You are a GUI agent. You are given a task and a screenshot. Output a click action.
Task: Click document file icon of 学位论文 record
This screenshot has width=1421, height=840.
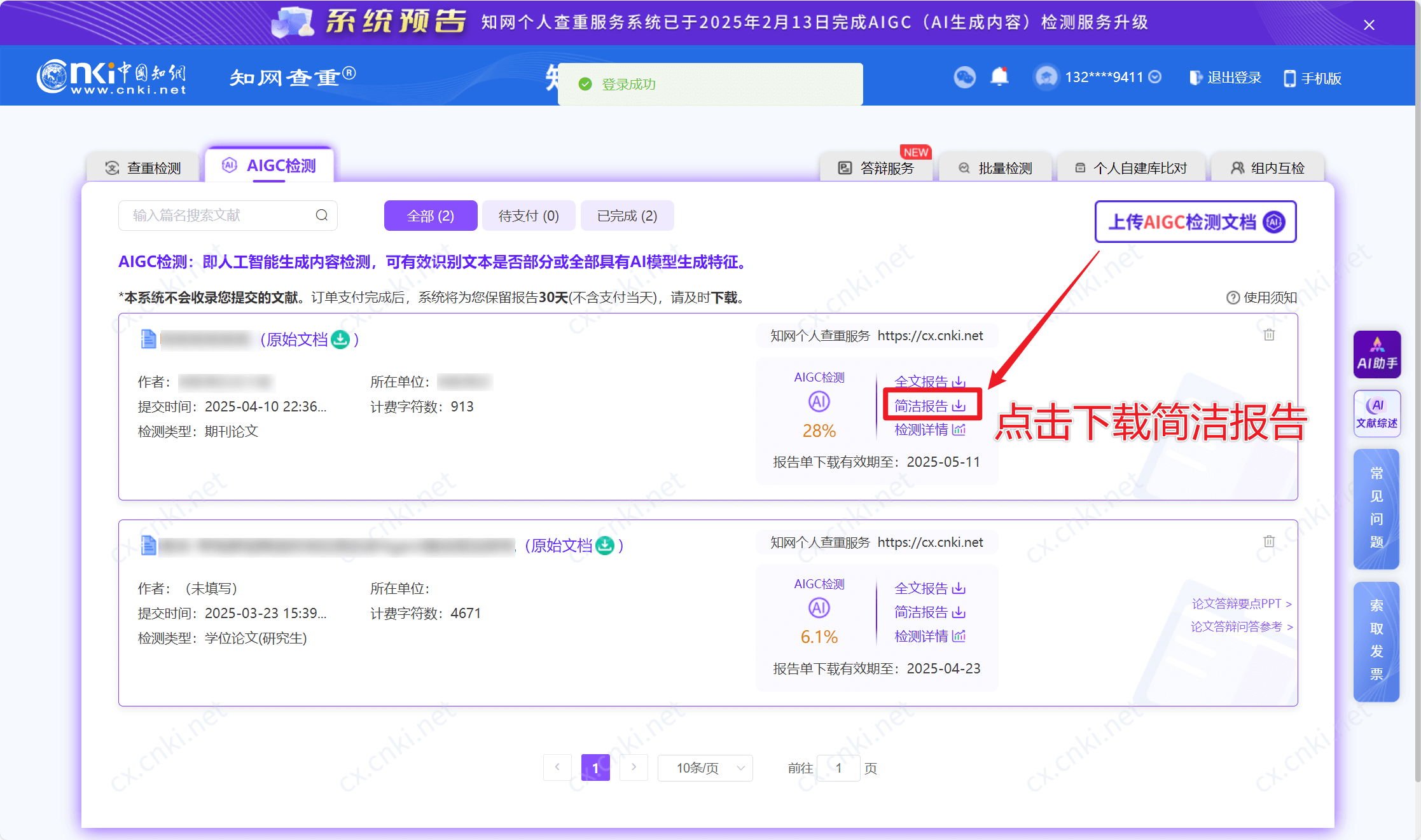[x=148, y=546]
